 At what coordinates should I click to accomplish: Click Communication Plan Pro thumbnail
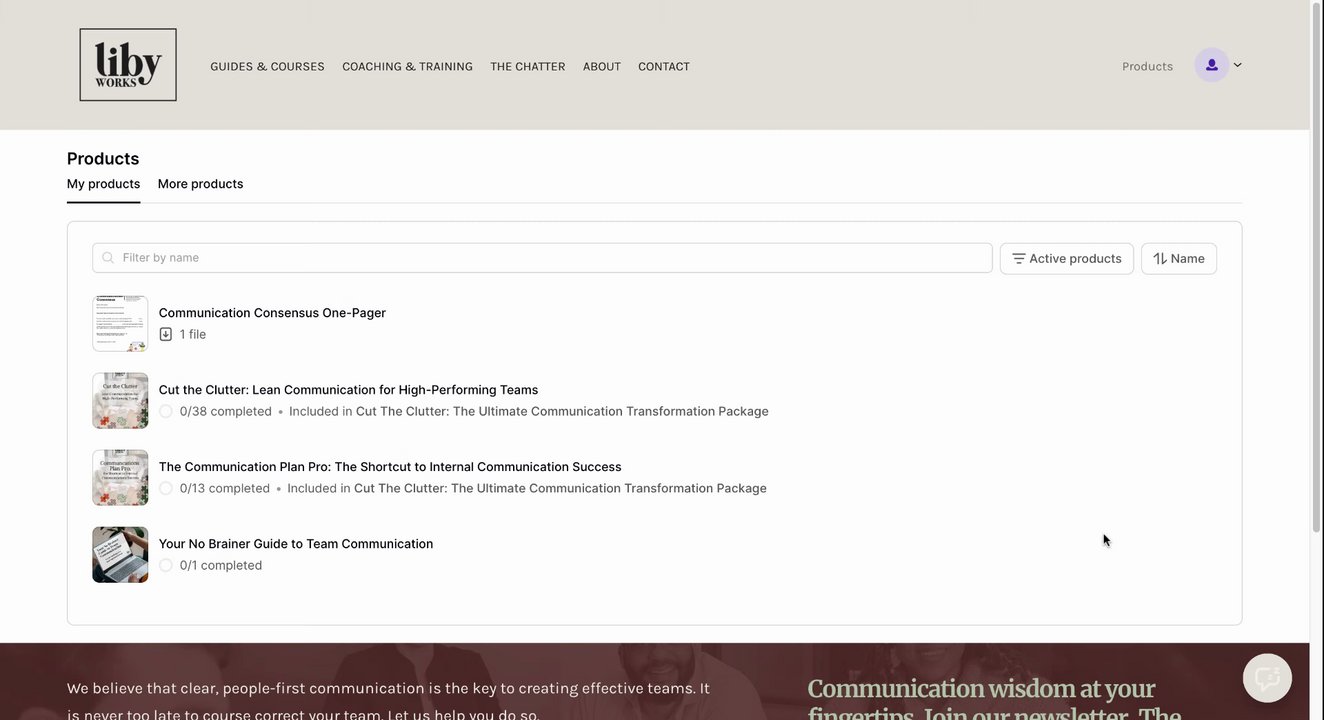pos(120,477)
